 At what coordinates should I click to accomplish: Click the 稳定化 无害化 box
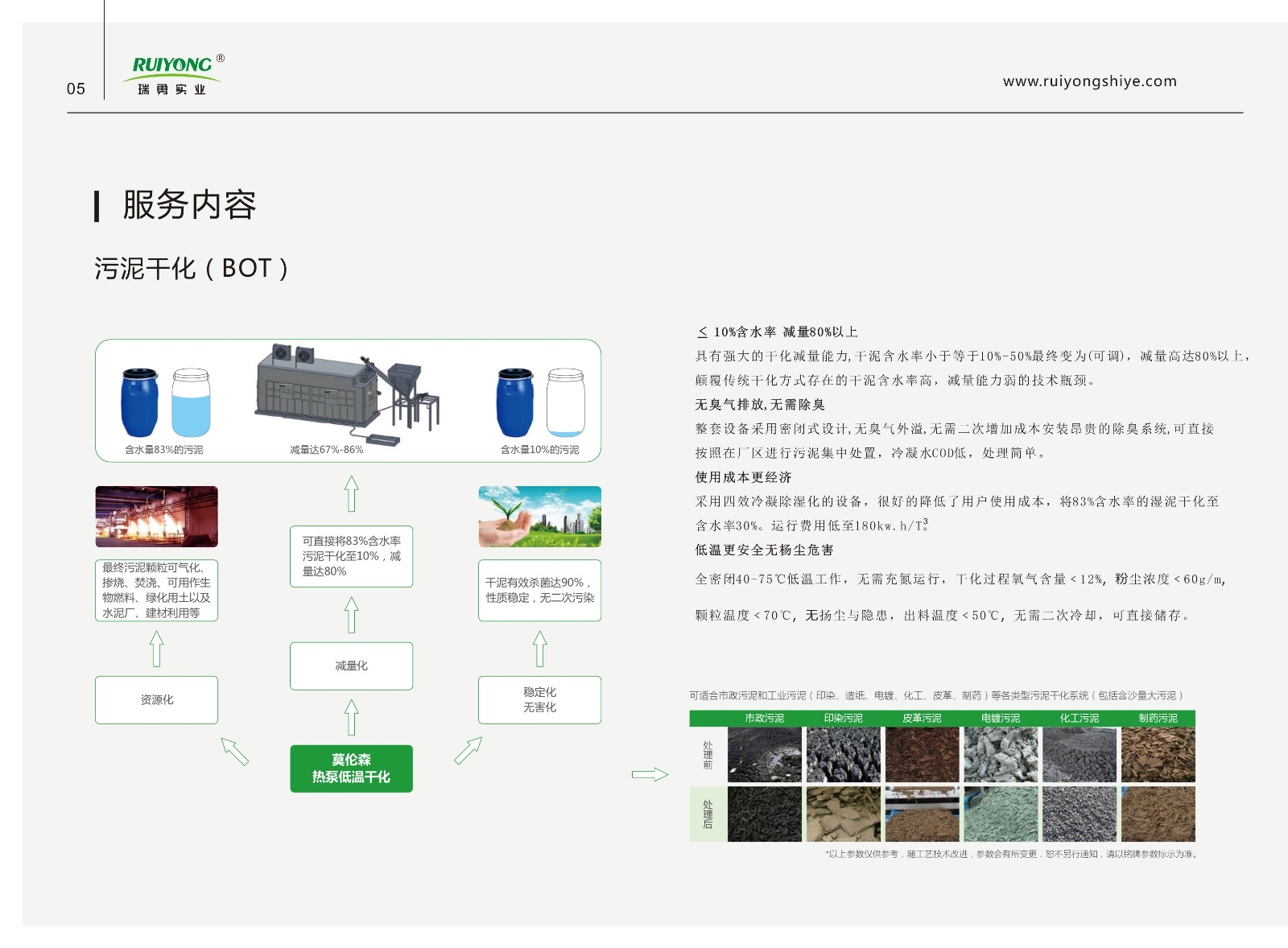click(x=539, y=700)
